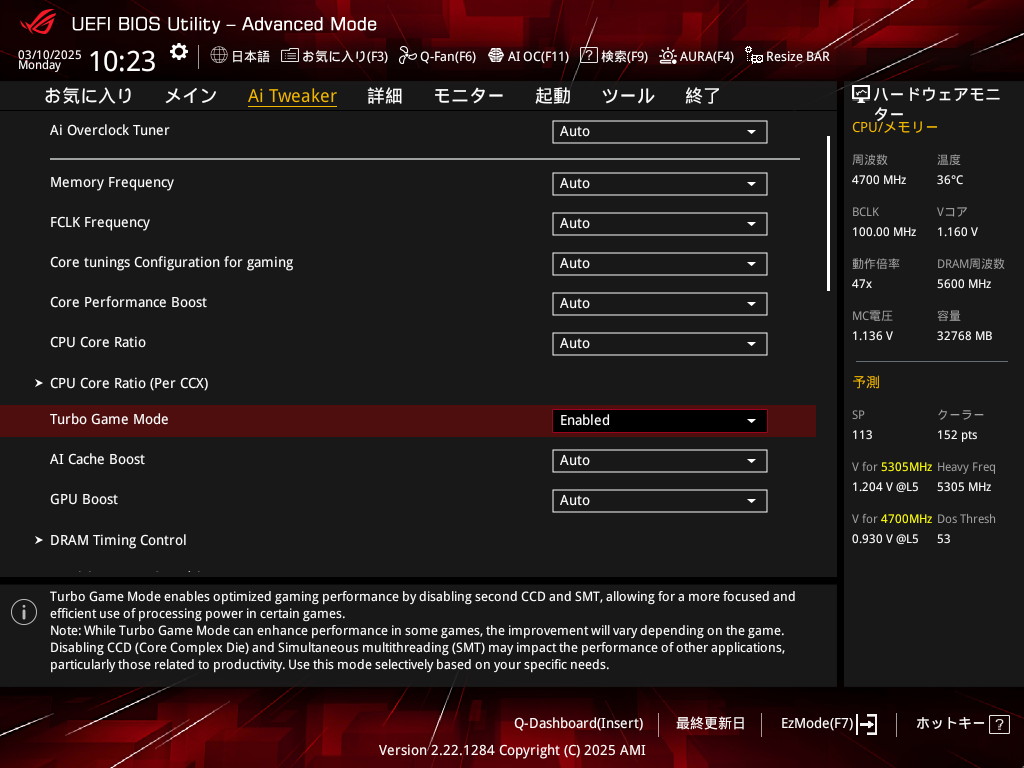Image resolution: width=1024 pixels, height=768 pixels.
Task: Open Q-Dashboard(Insert)
Action: (579, 724)
